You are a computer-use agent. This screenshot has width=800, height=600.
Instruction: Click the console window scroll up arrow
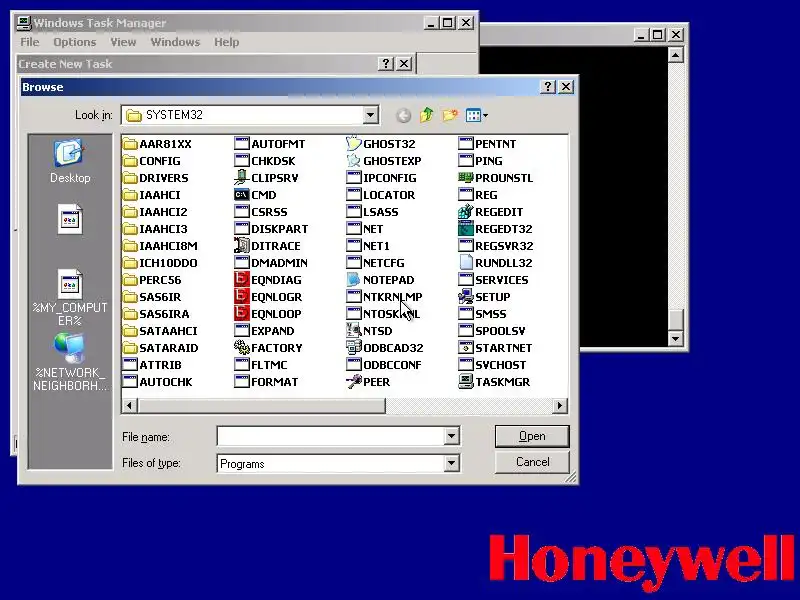tap(676, 55)
